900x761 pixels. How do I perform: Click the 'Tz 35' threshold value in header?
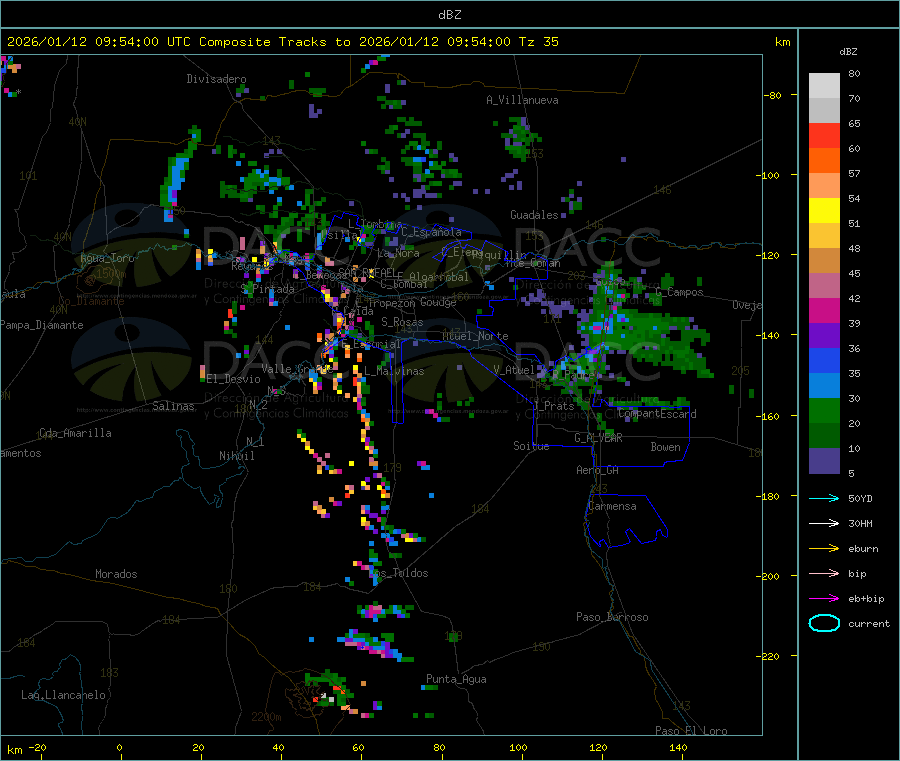tap(538, 42)
